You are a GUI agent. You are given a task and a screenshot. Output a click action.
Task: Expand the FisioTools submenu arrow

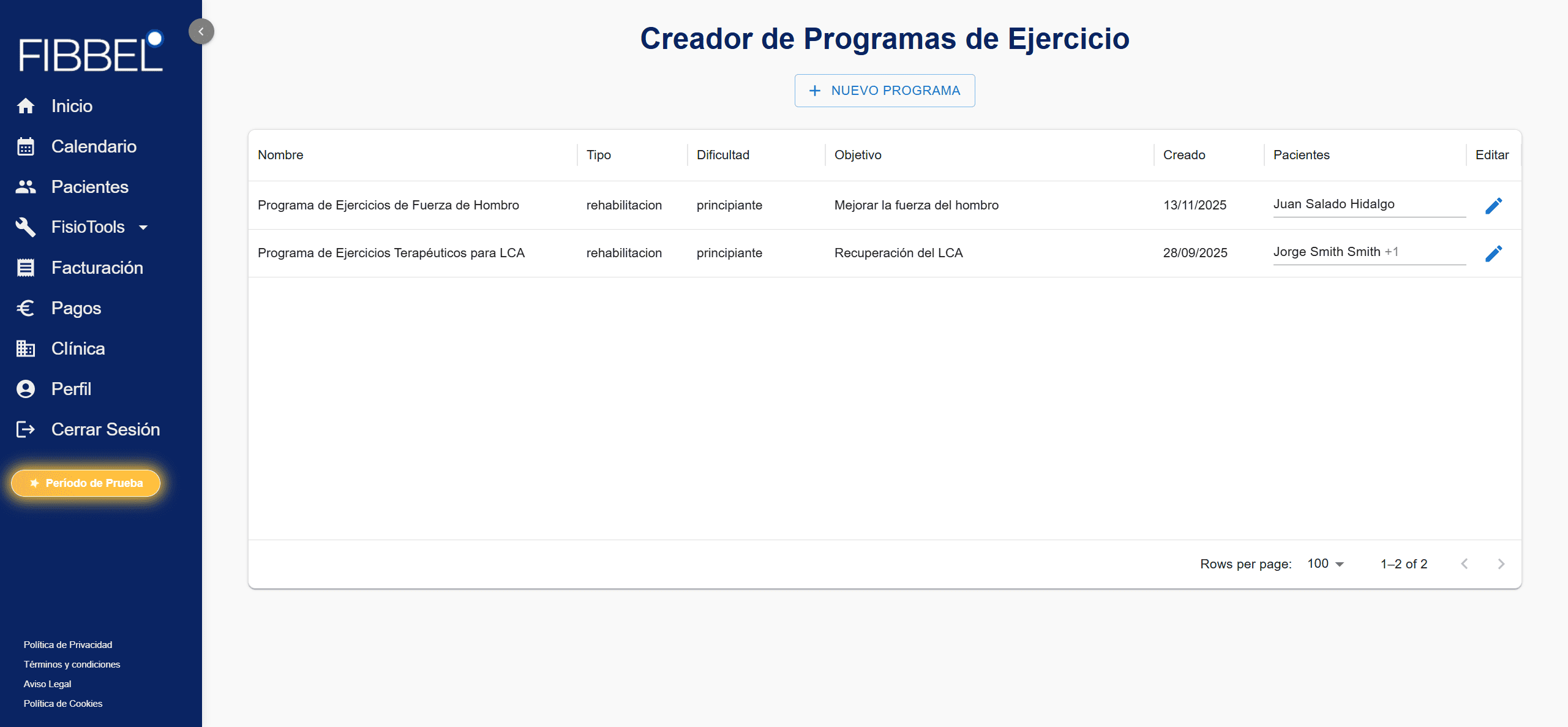(x=143, y=227)
